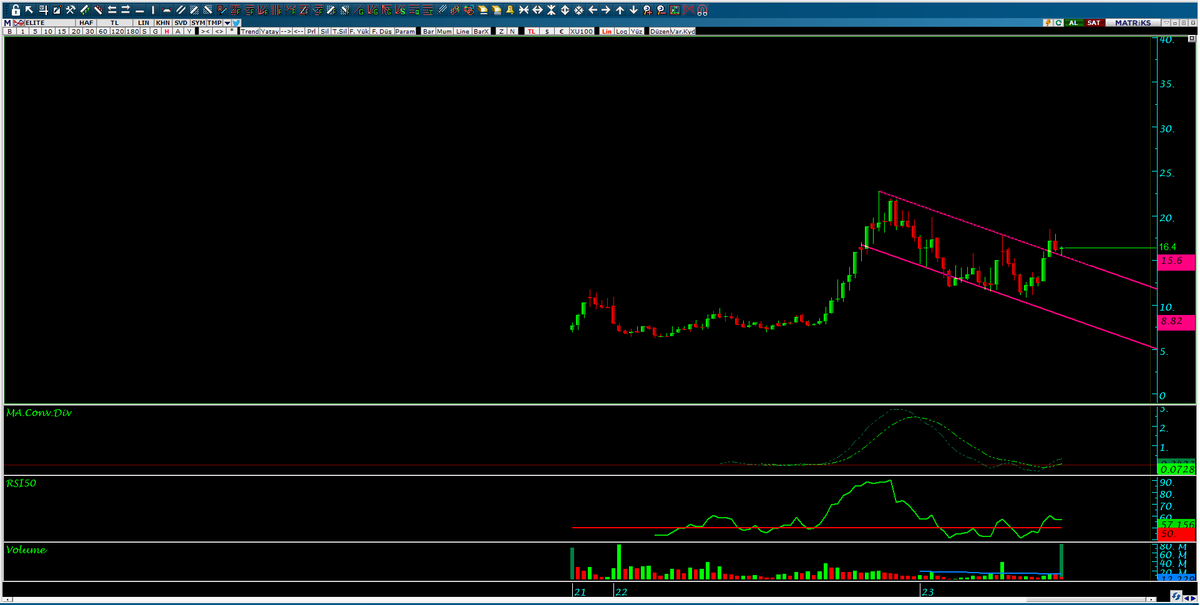Click the green AL buy button
Image resolution: width=1200 pixels, height=605 pixels.
tap(1073, 22)
